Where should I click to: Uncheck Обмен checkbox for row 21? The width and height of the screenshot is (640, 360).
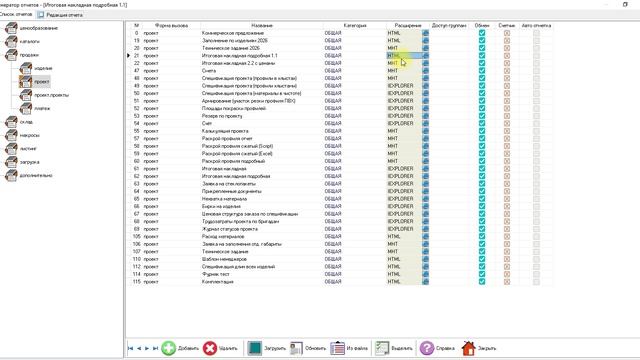point(482,56)
